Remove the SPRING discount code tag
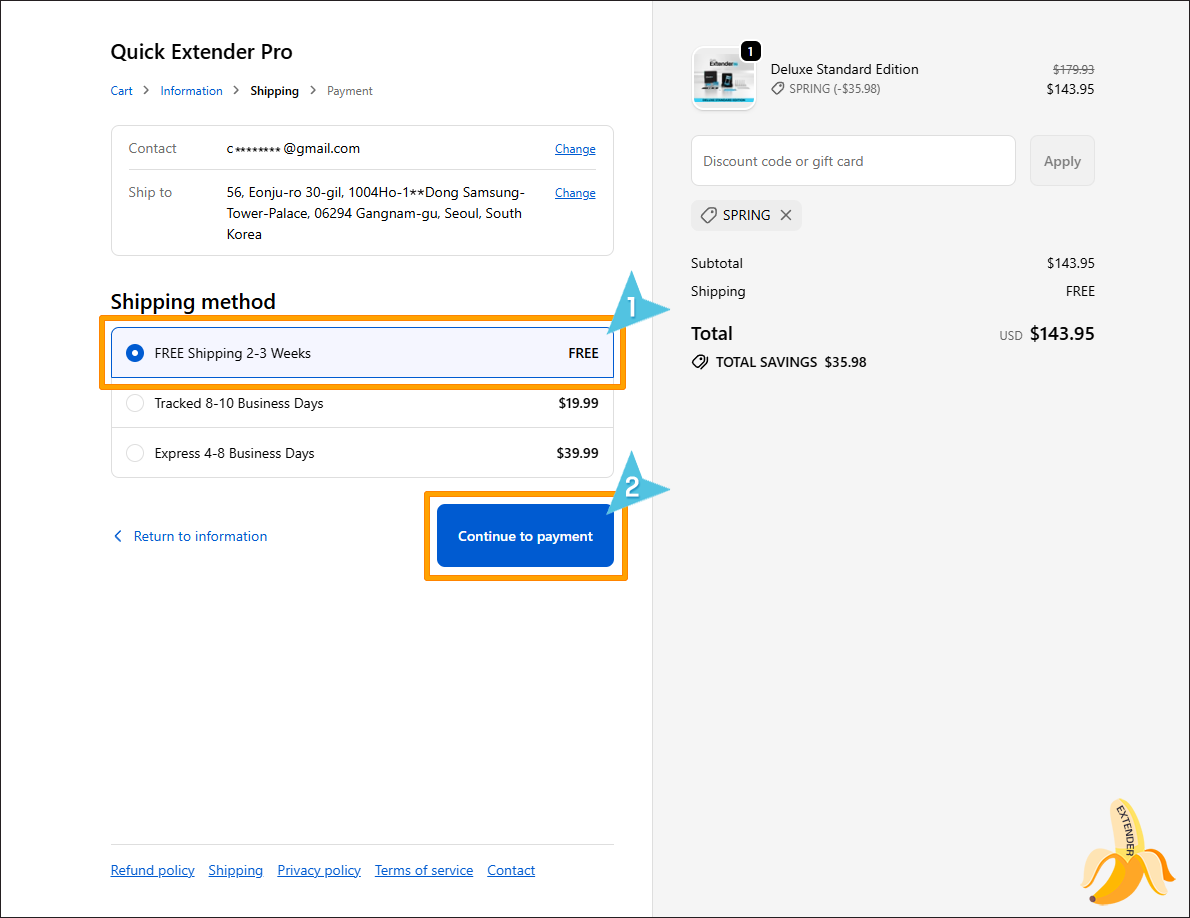The height and width of the screenshot is (918, 1190). coord(786,215)
